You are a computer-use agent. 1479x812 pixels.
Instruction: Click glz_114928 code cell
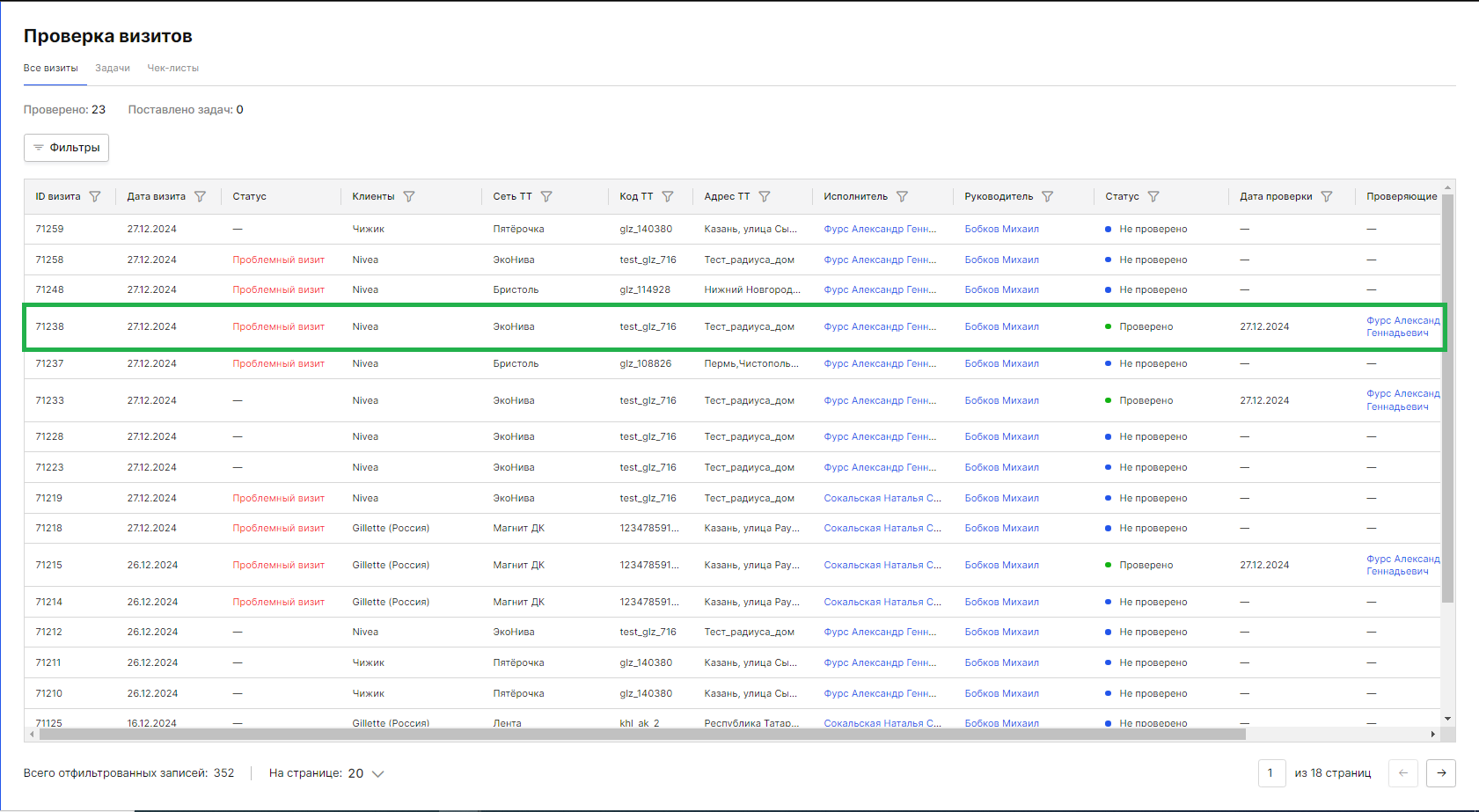coord(645,289)
